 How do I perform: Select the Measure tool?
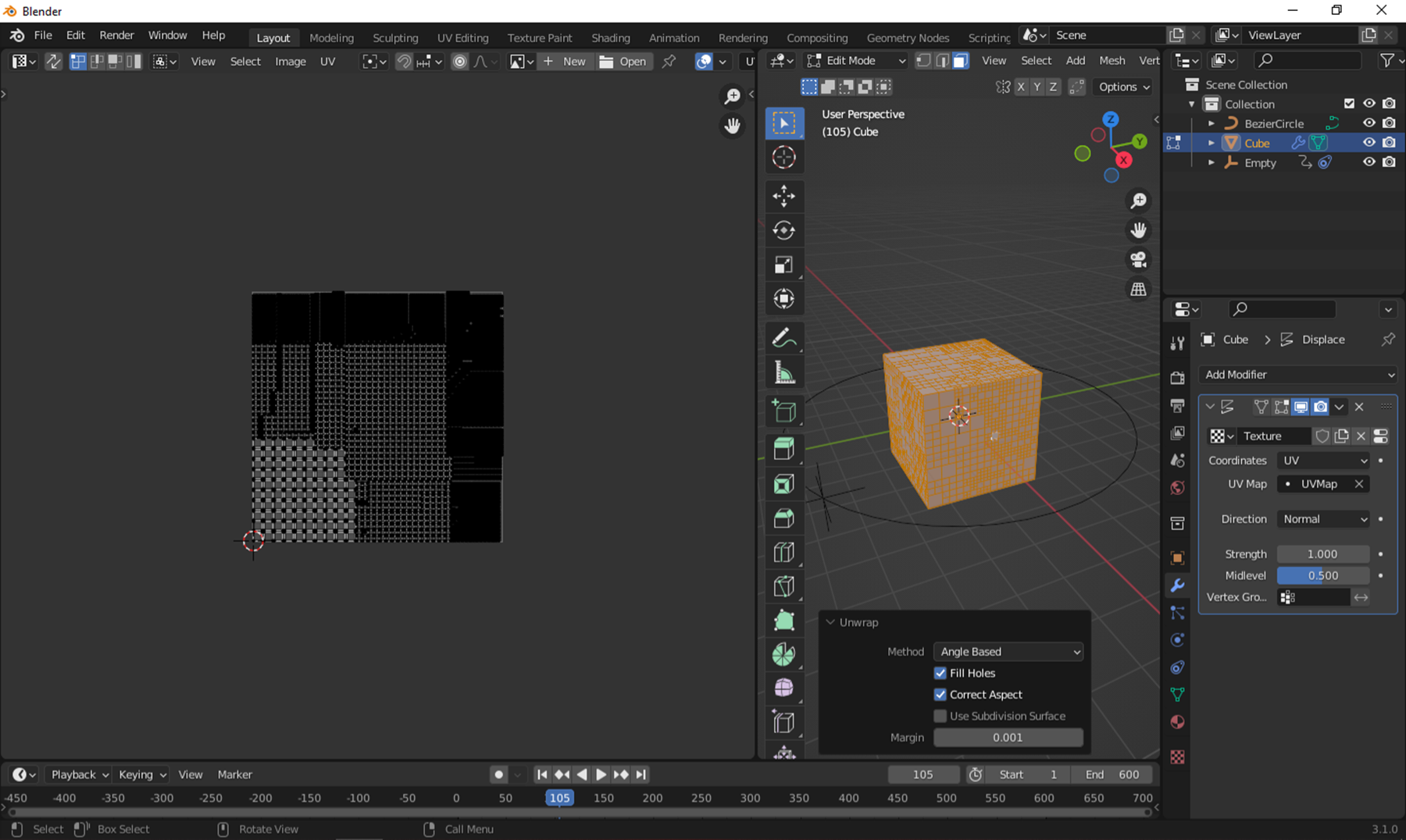coord(783,372)
